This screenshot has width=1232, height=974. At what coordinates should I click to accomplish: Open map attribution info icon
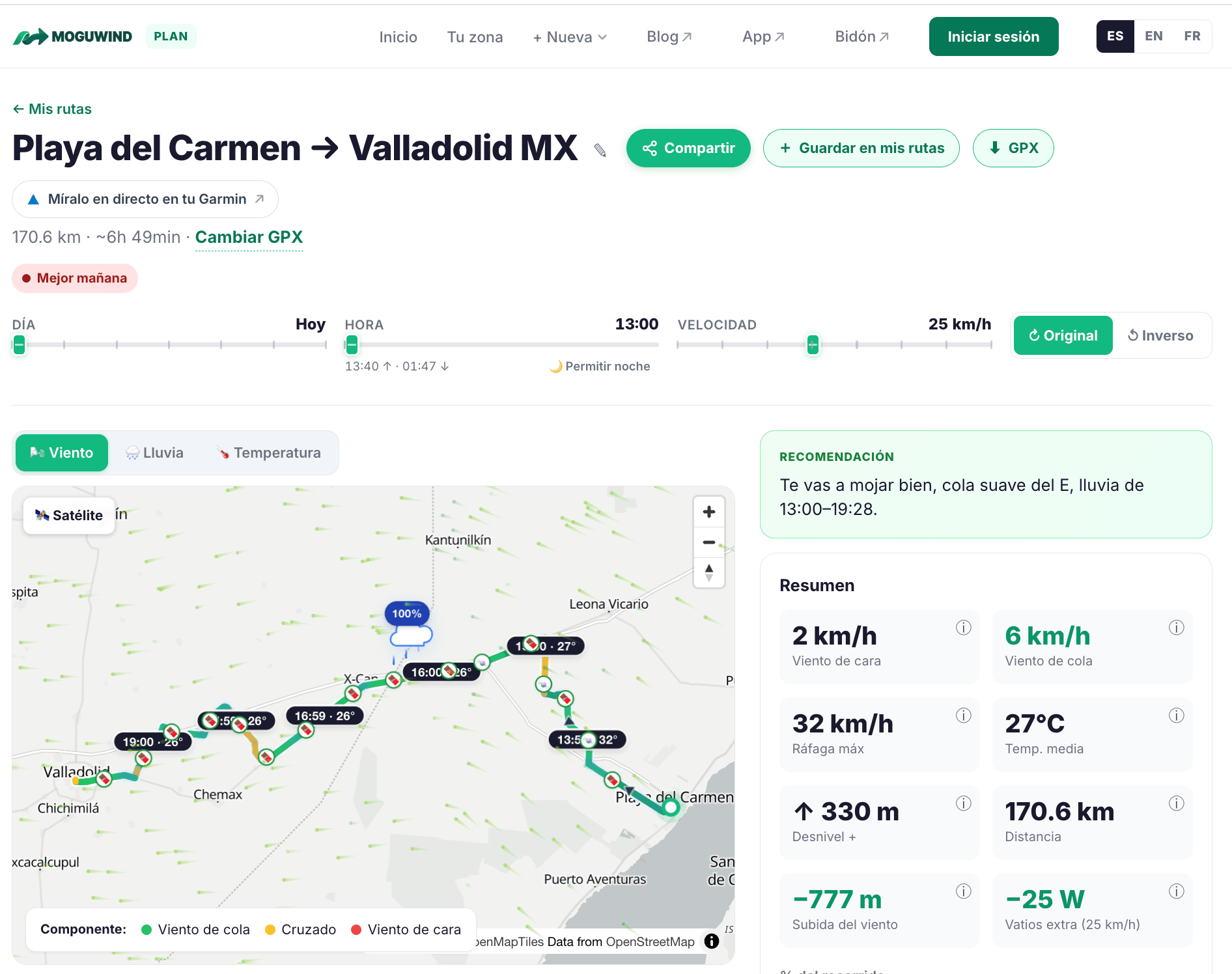[712, 941]
